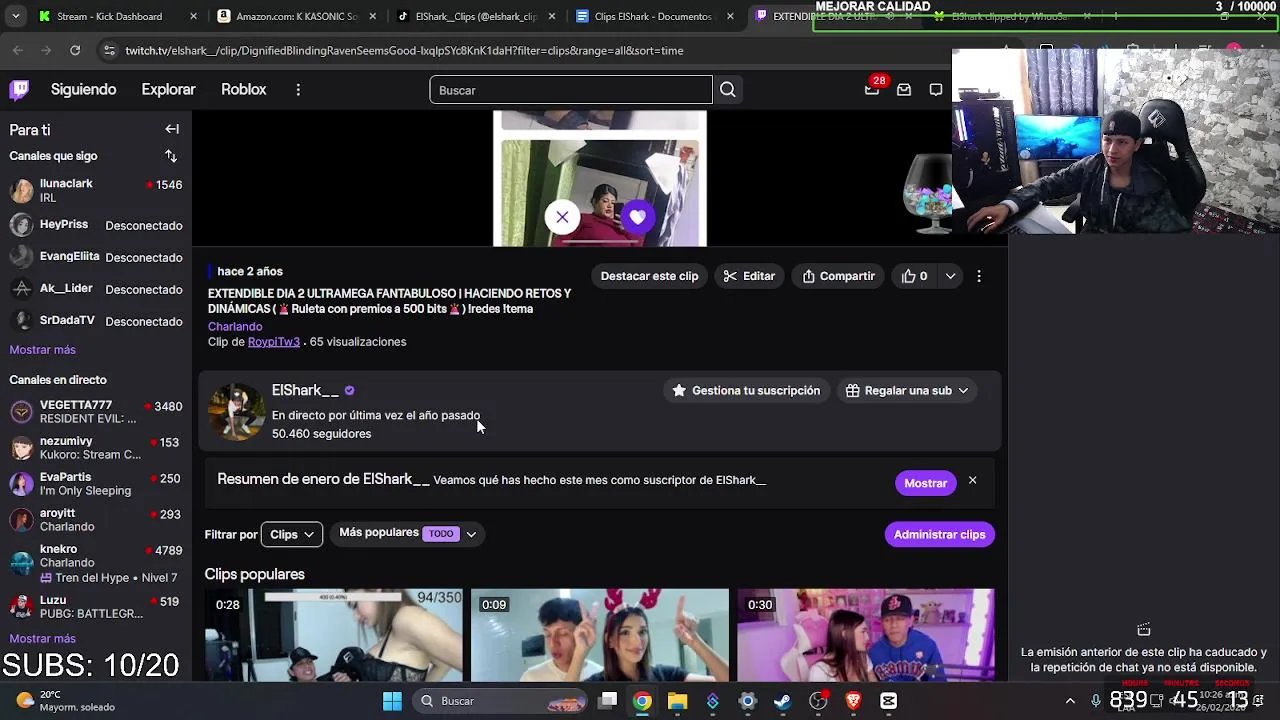The height and width of the screenshot is (720, 1280).
Task: Click ElShark__ channel avatar
Action: 236,411
